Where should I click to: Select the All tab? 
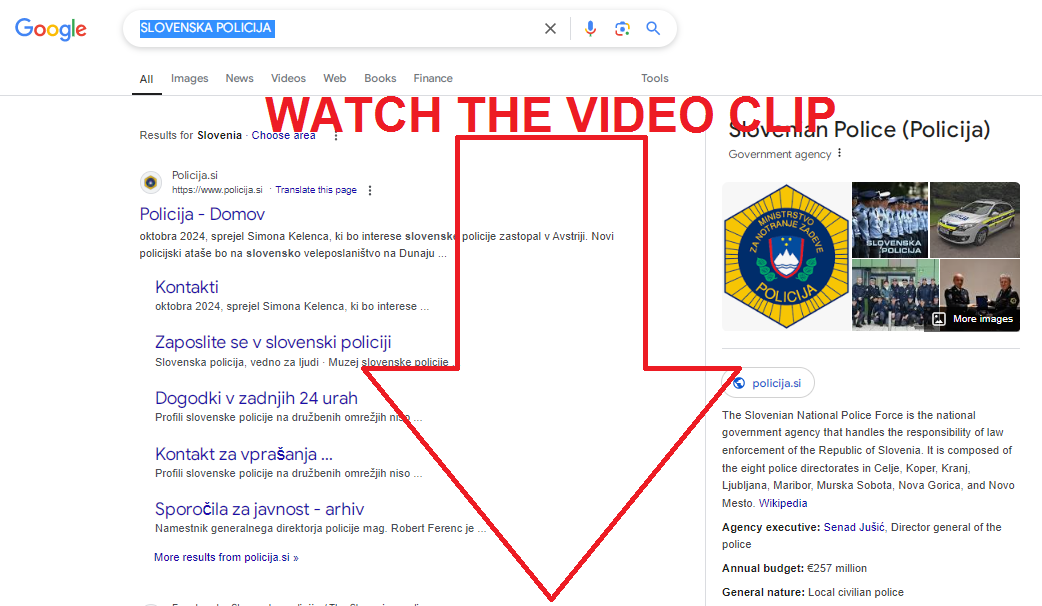coord(146,78)
